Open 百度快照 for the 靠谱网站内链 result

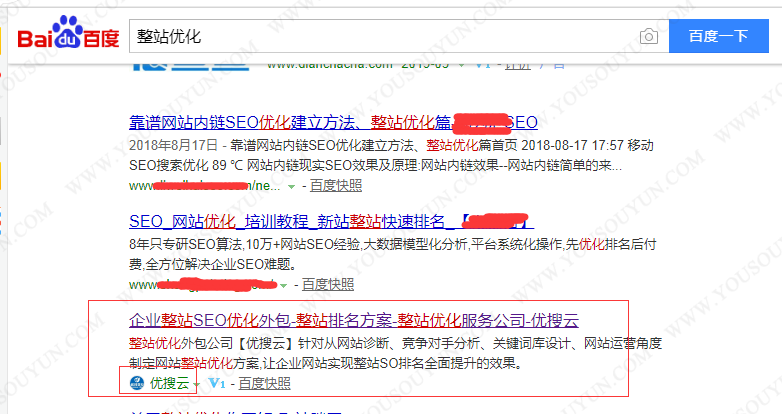[336, 186]
